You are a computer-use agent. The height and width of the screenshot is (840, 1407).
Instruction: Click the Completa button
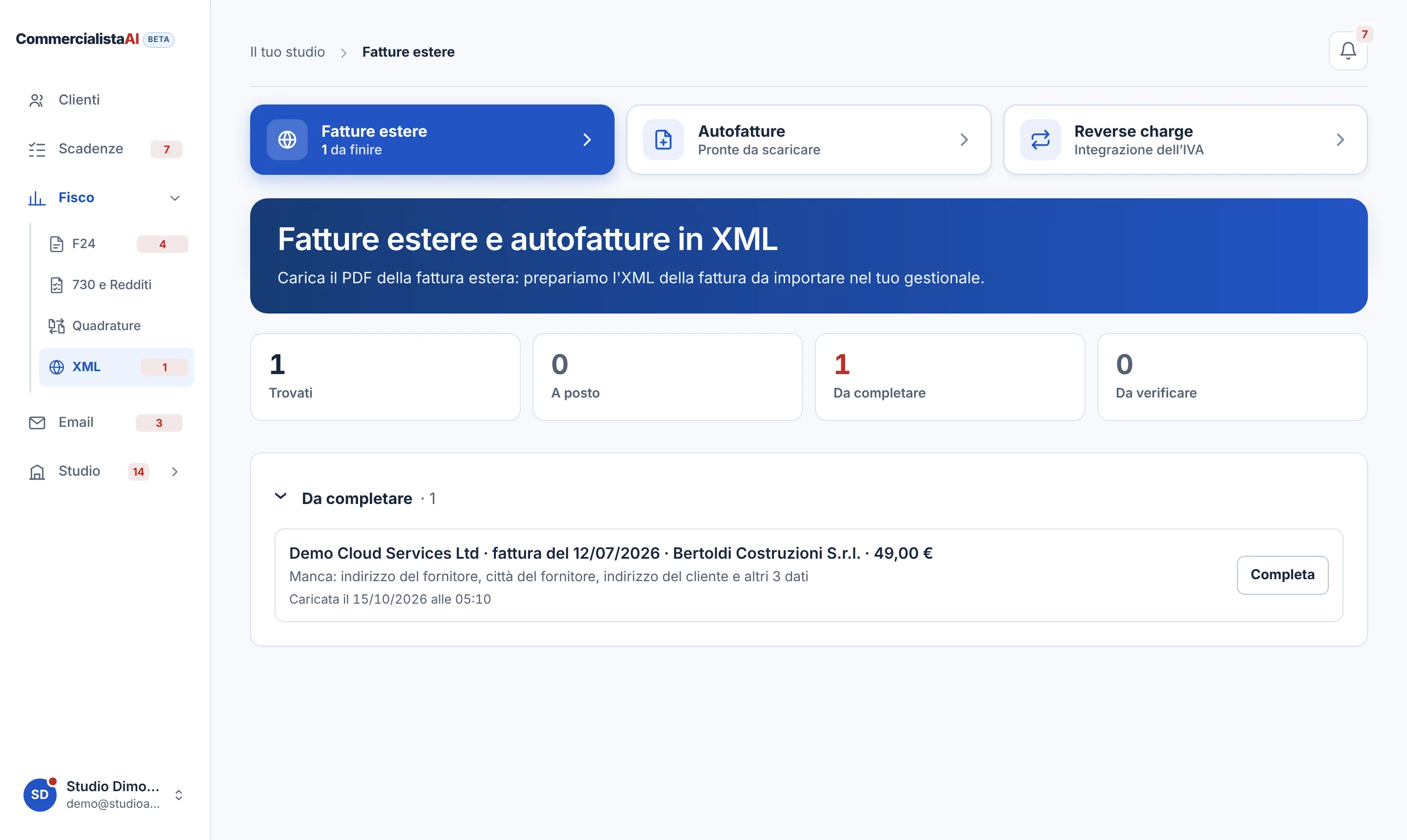[x=1282, y=574]
